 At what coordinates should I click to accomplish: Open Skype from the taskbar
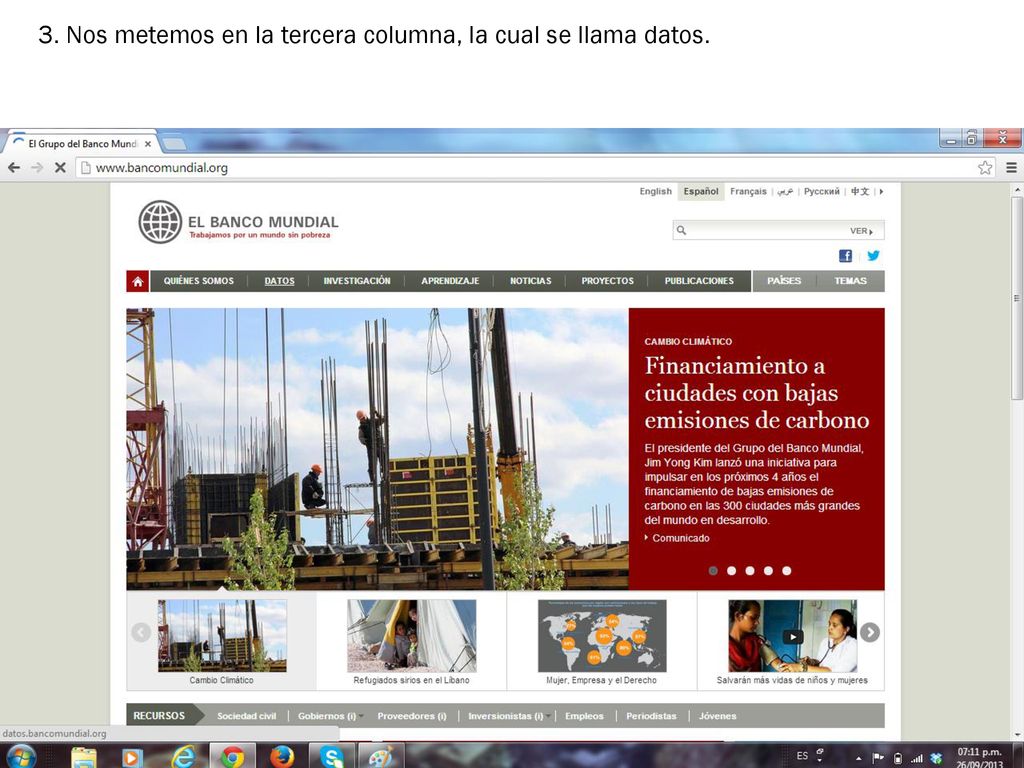pyautogui.click(x=332, y=758)
